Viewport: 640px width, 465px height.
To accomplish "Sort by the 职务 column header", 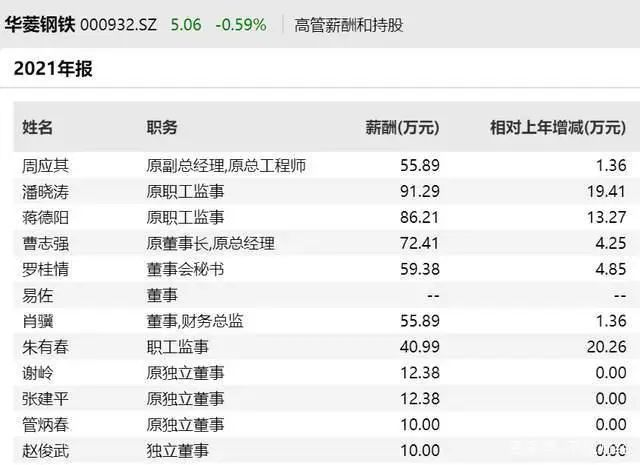I will pos(162,128).
